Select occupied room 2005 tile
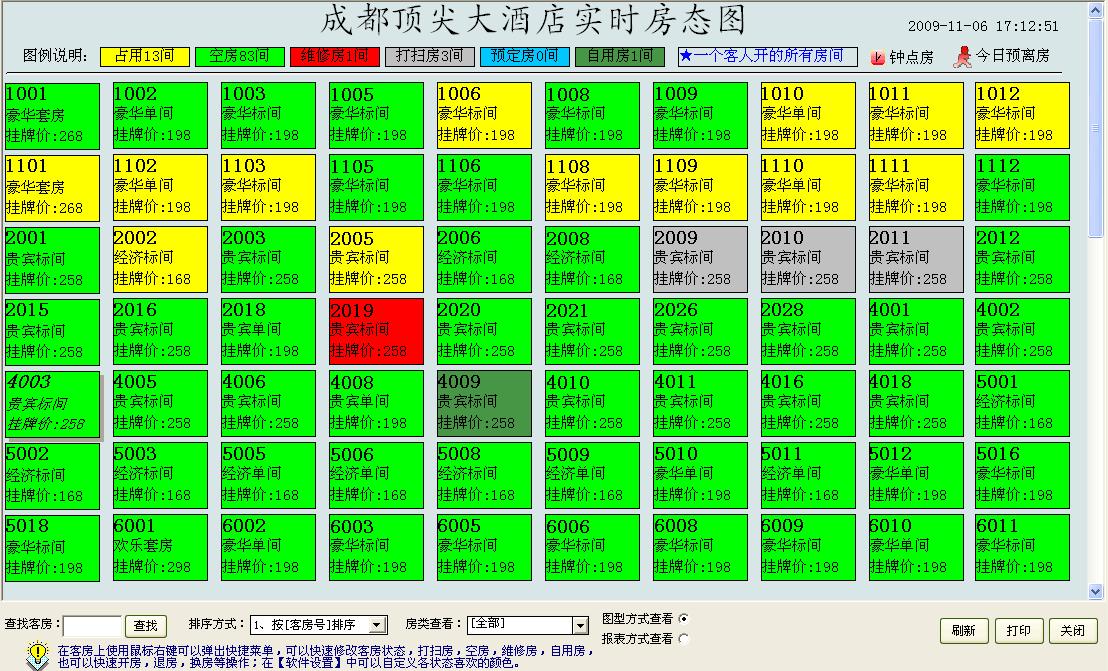 click(x=377, y=259)
